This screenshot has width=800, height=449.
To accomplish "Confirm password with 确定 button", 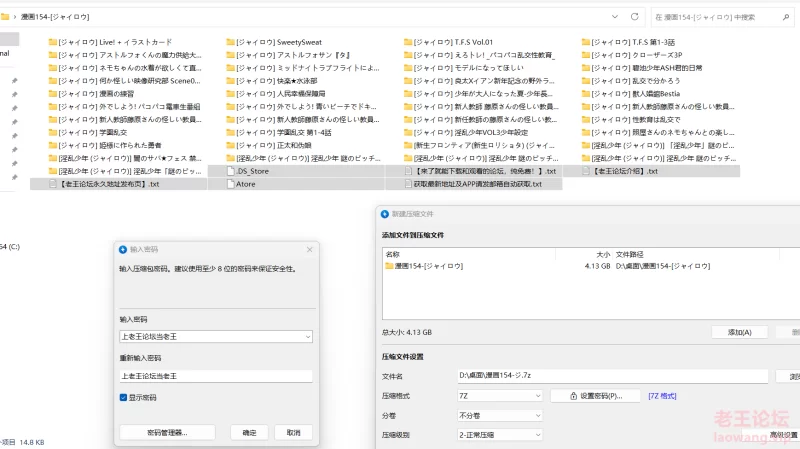I will click(249, 433).
